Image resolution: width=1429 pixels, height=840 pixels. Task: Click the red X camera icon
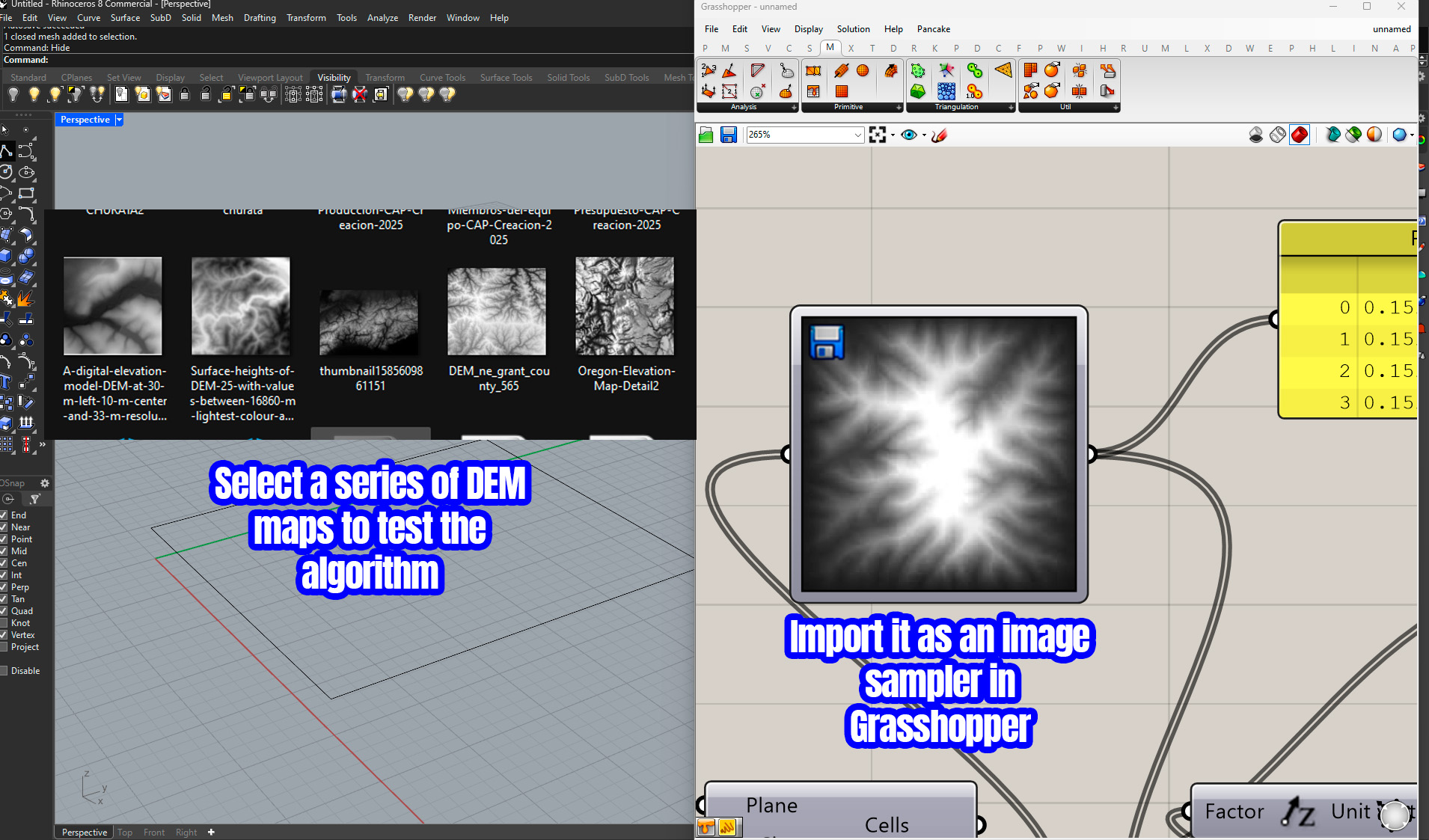pyautogui.click(x=360, y=95)
